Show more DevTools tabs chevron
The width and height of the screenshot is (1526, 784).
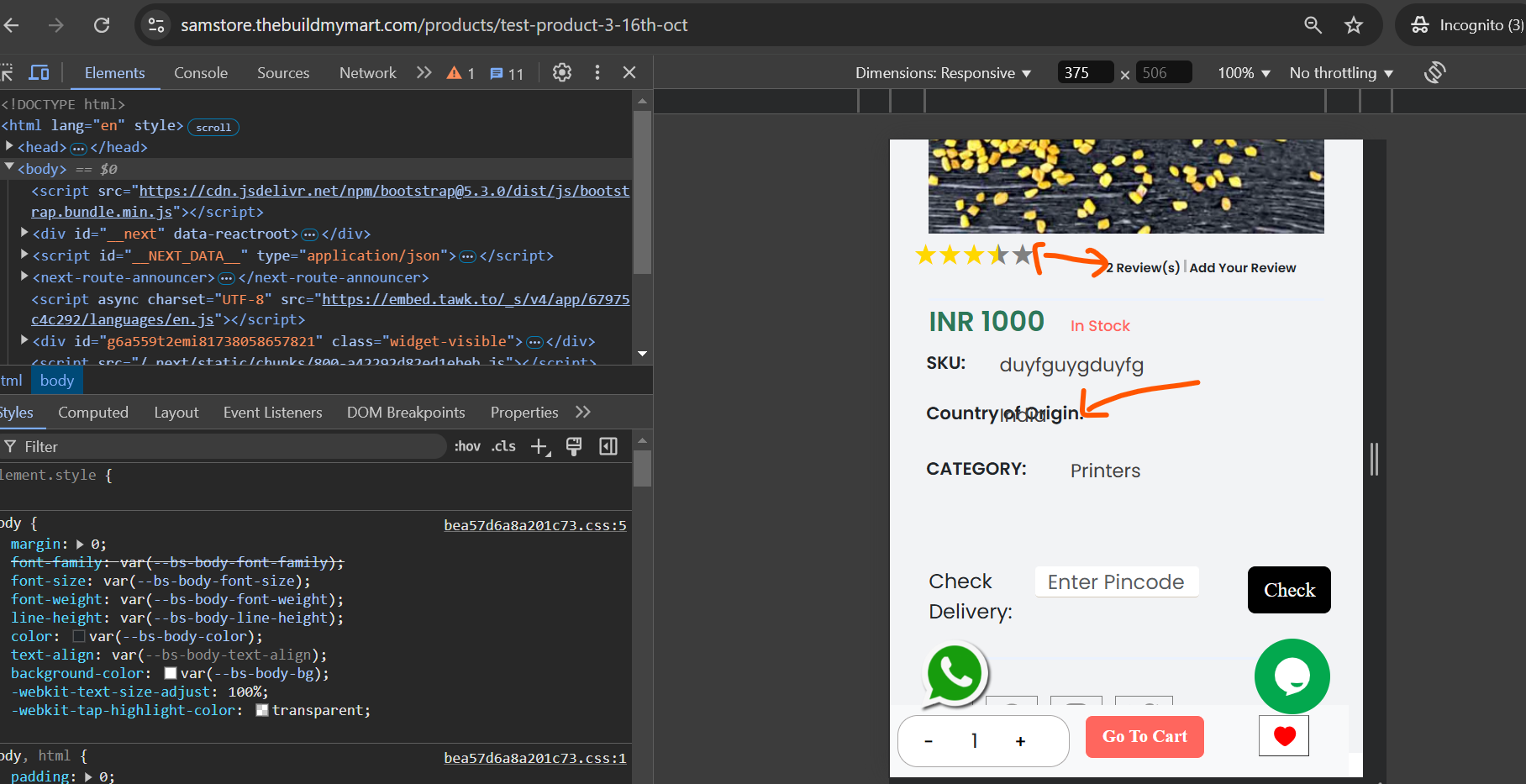(x=424, y=72)
